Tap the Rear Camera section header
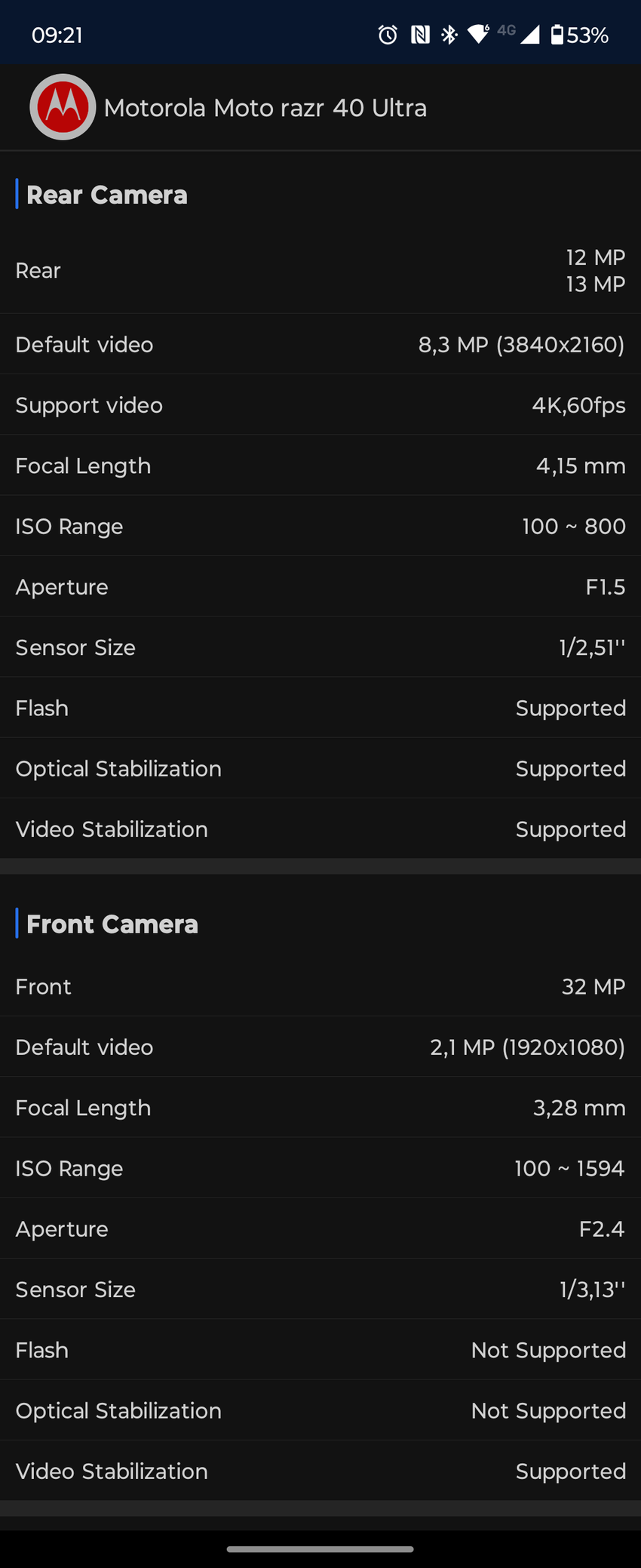This screenshot has height=1568, width=641. click(x=107, y=195)
